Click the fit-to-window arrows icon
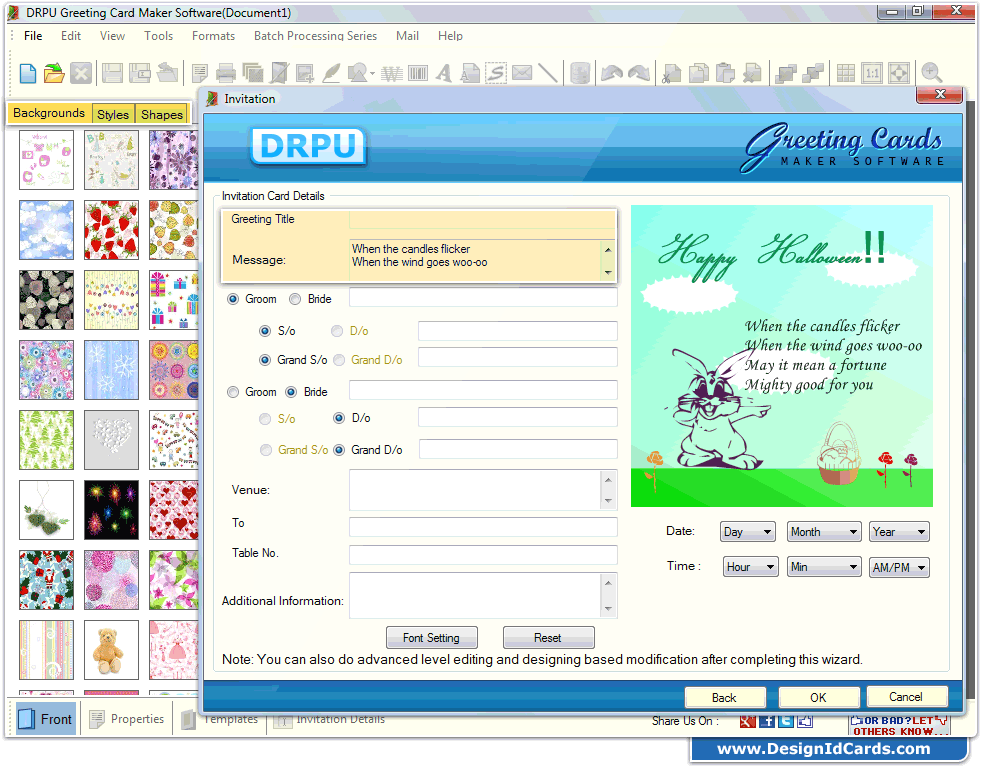Viewport: 981px width, 767px height. coord(899,73)
